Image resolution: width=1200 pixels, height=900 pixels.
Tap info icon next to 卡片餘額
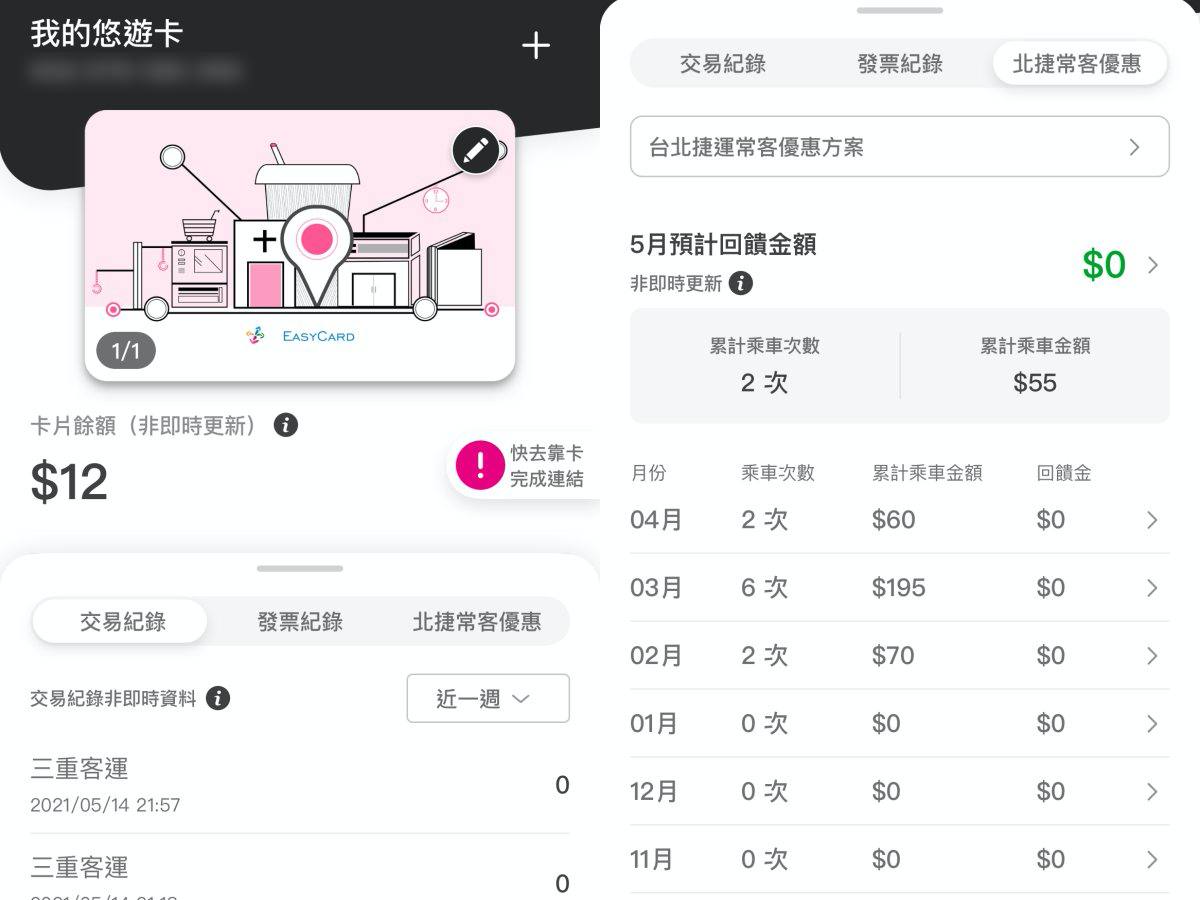point(286,425)
